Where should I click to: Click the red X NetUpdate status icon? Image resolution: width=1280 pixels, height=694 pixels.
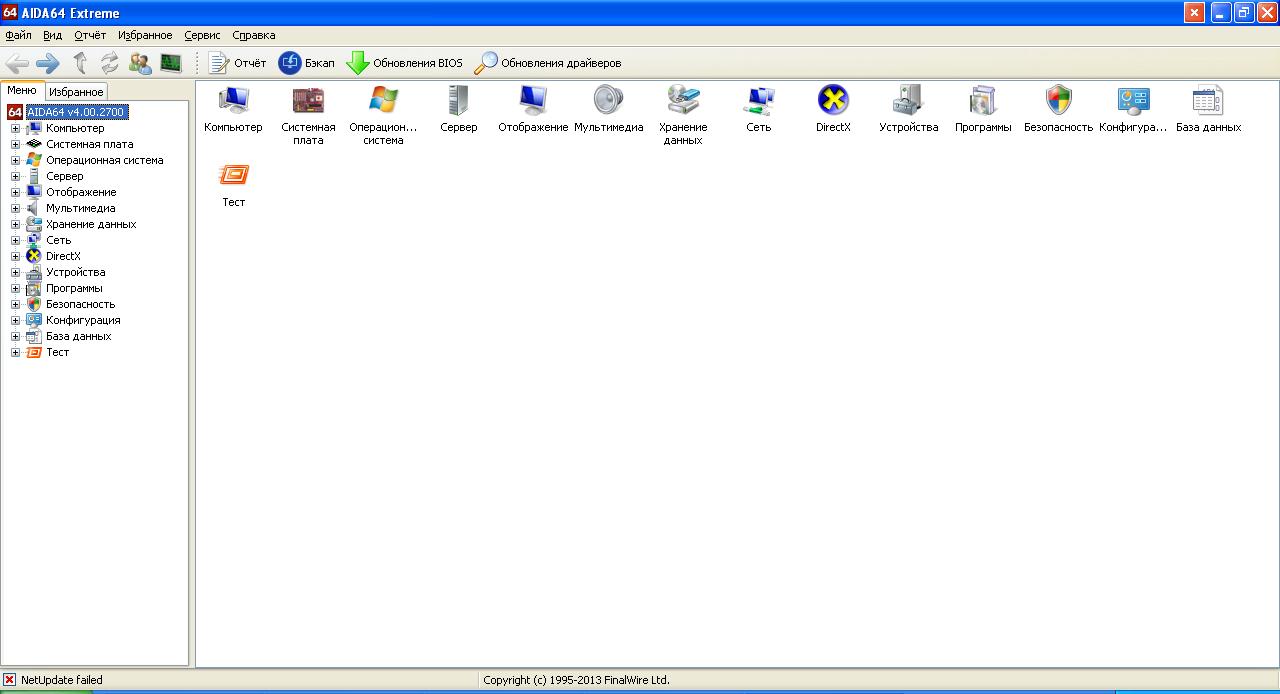10,680
